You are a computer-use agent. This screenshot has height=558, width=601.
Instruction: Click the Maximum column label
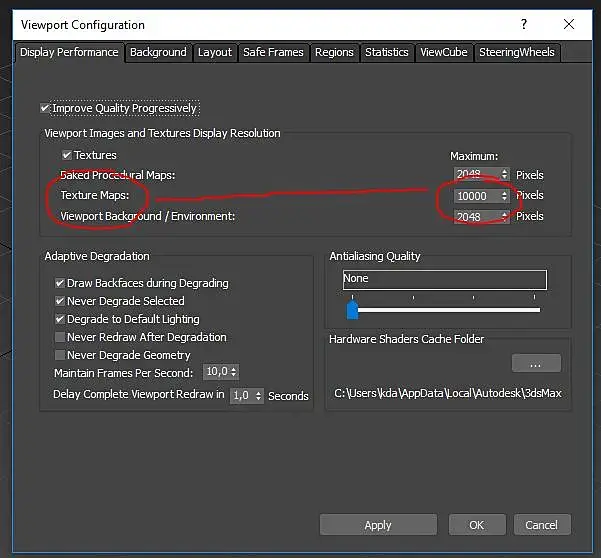[x=474, y=156]
